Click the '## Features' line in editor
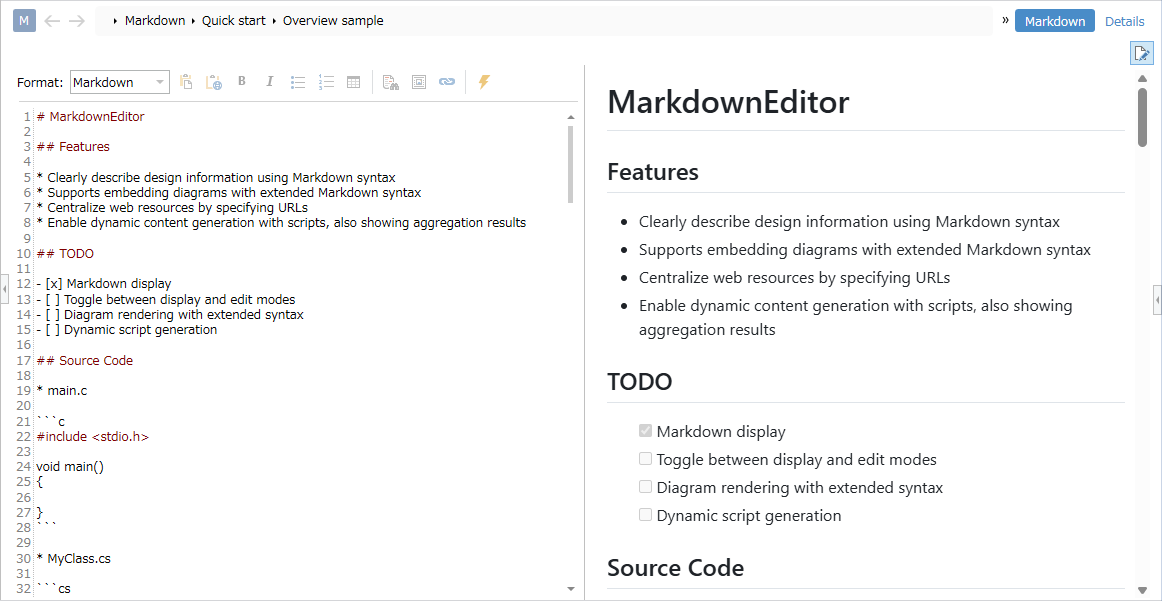The height and width of the screenshot is (601, 1162). (x=73, y=147)
